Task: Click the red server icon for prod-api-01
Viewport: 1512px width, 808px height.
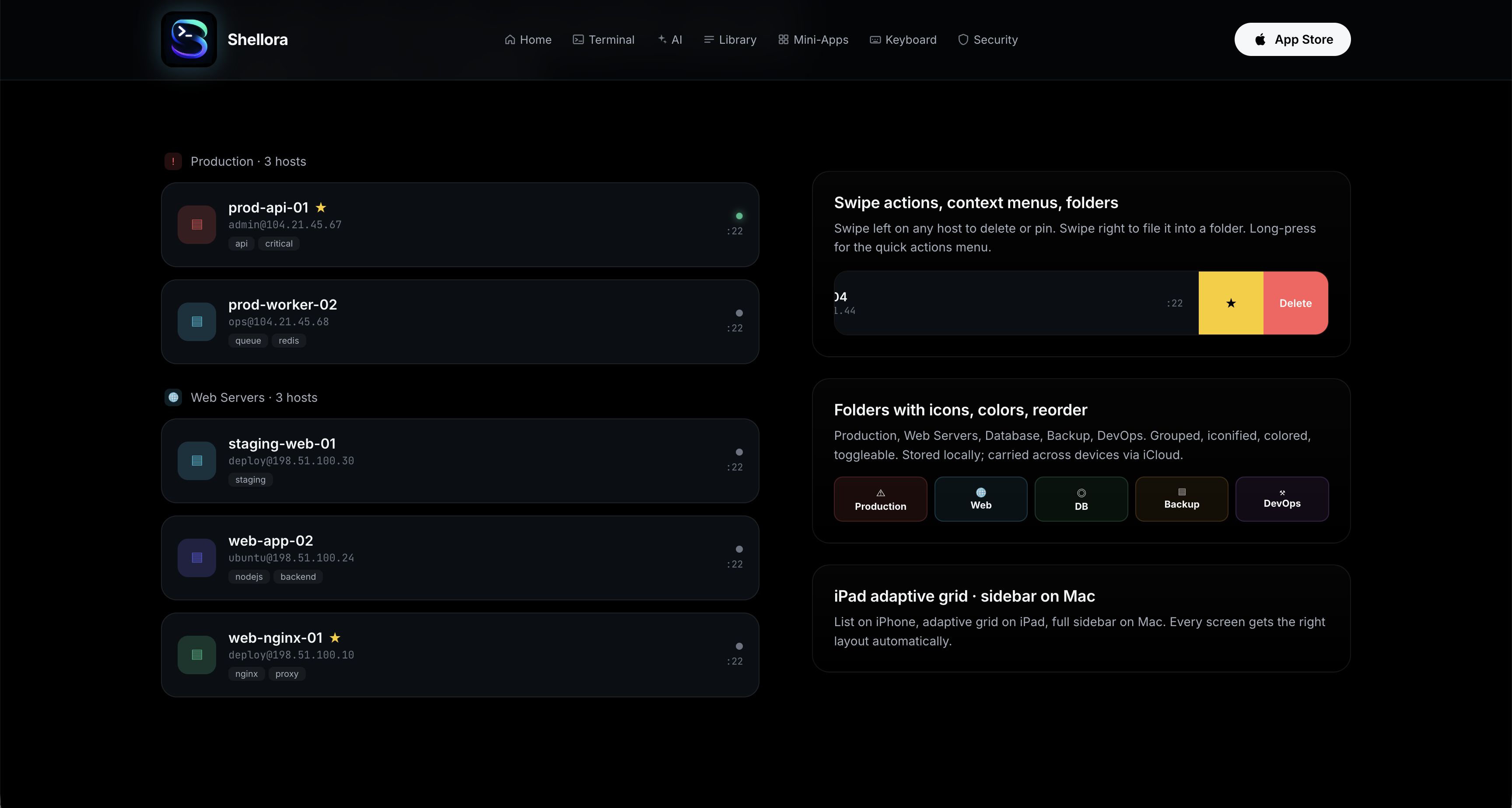Action: [196, 225]
